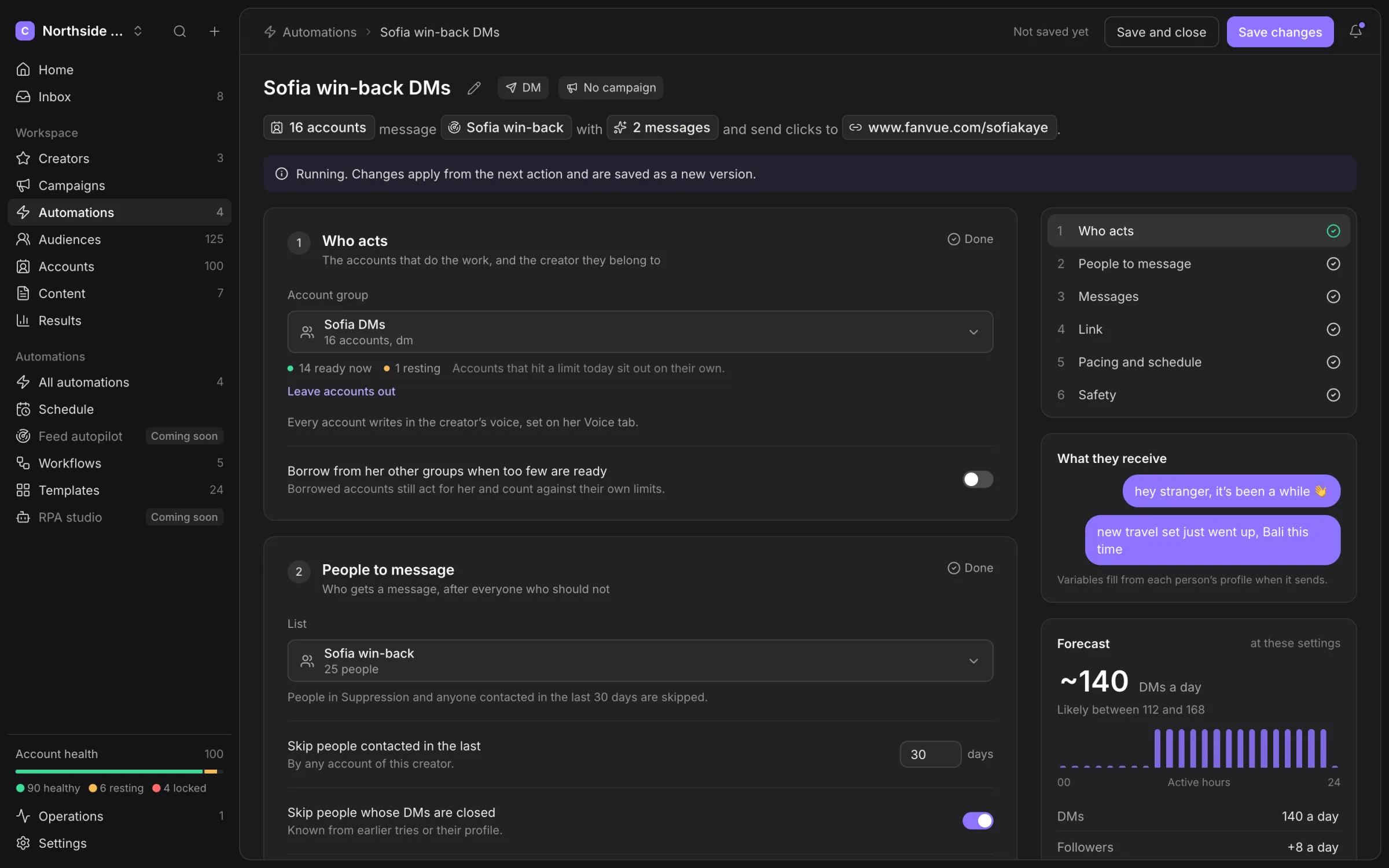This screenshot has height=868, width=1389.
Task: Click the 'new travel set' message bubble
Action: [x=1212, y=540]
